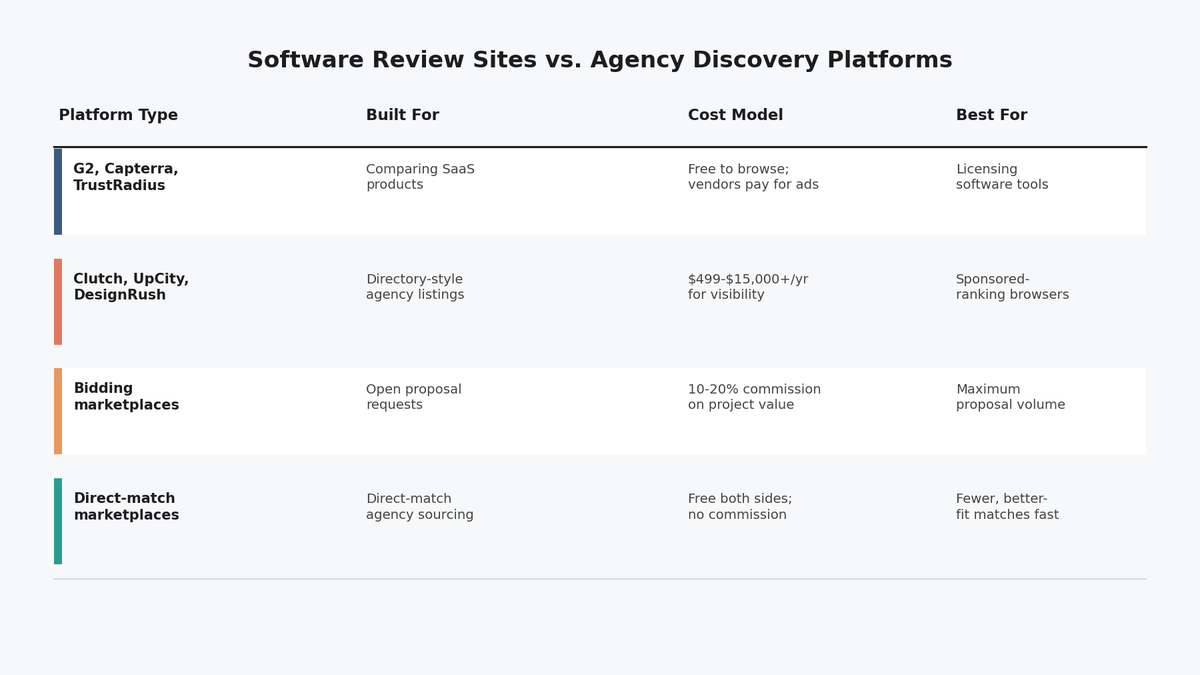Click the 'Free to browse; vendors pay for ads' cell
Image resolution: width=1200 pixels, height=675 pixels.
(753, 177)
